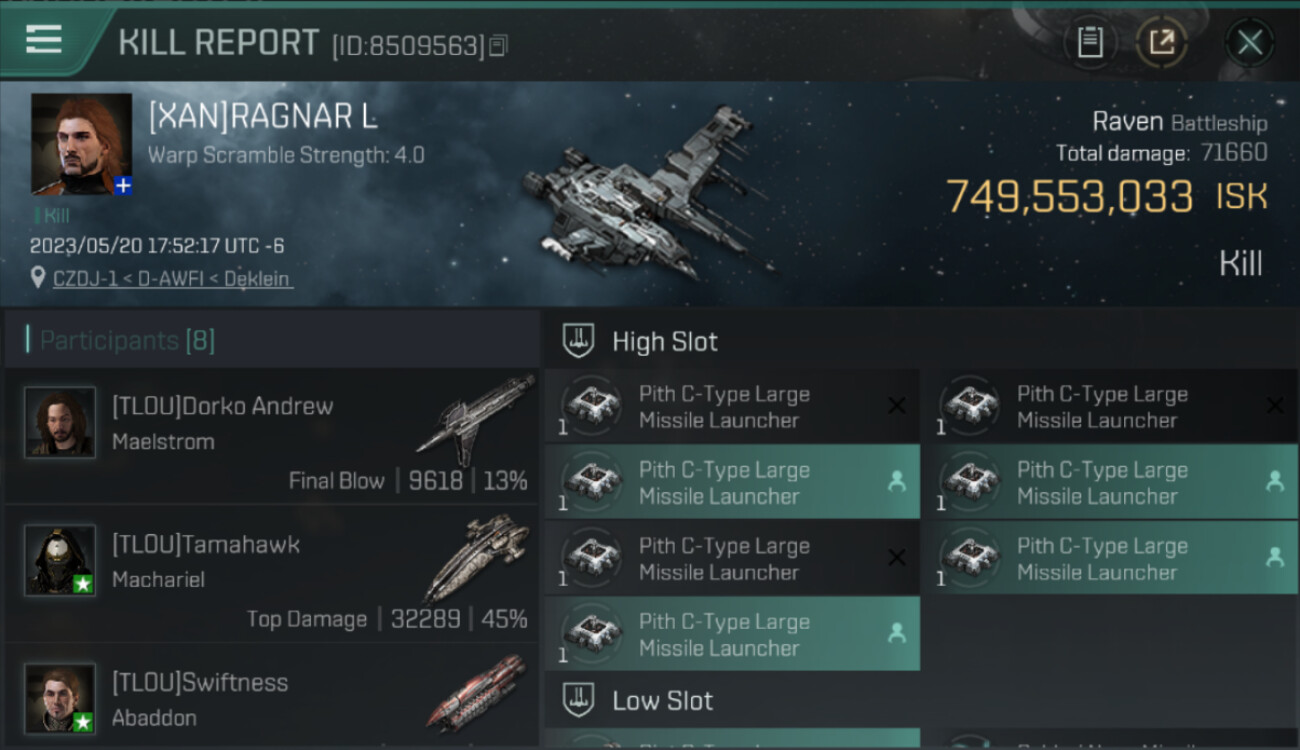Close the kill report window
The image size is (1300, 750).
click(1249, 42)
